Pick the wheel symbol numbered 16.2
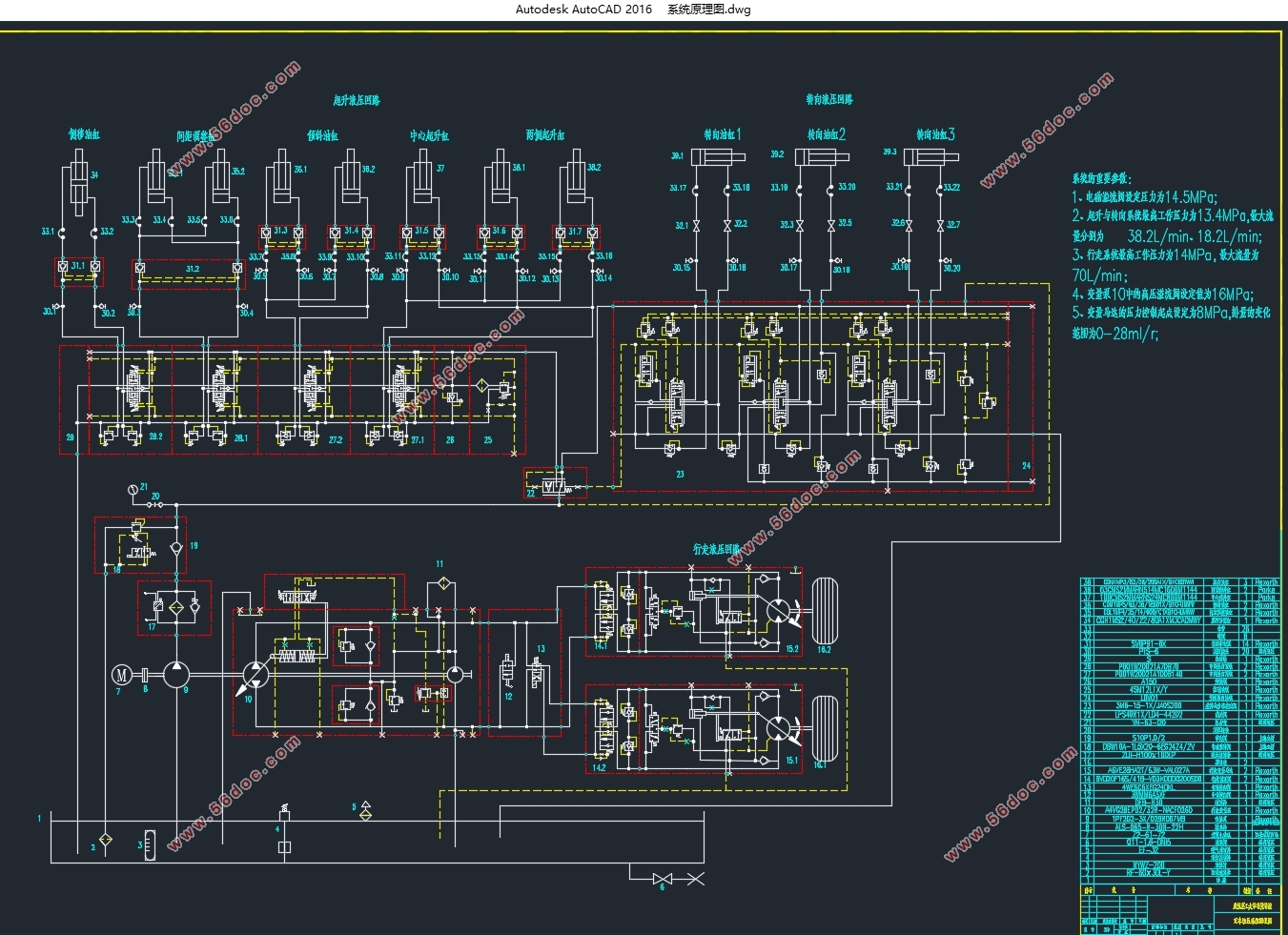This screenshot has height=935, width=1288. pos(824,610)
